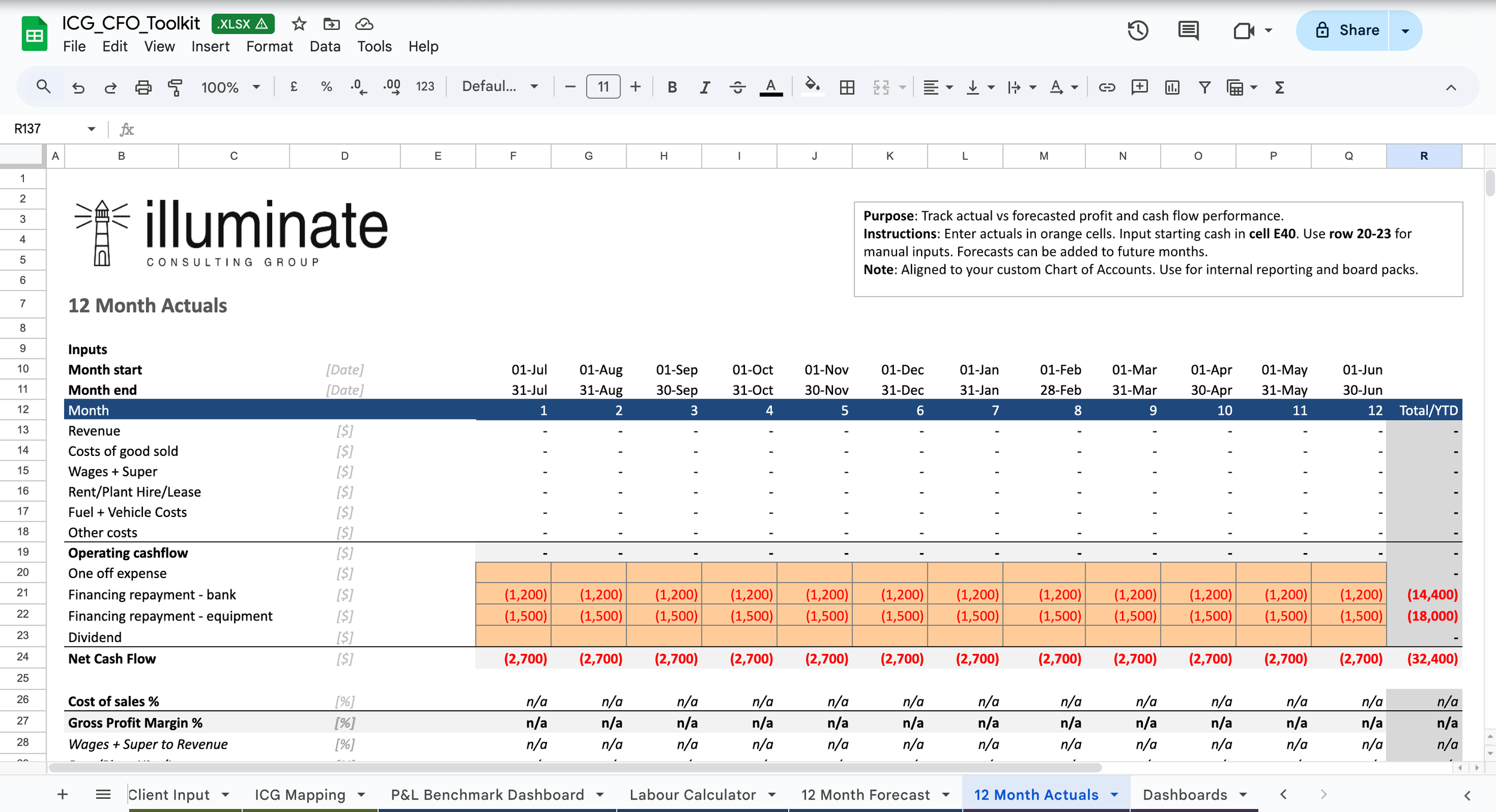Toggle bold formatting
The width and height of the screenshot is (1496, 812).
[672, 87]
